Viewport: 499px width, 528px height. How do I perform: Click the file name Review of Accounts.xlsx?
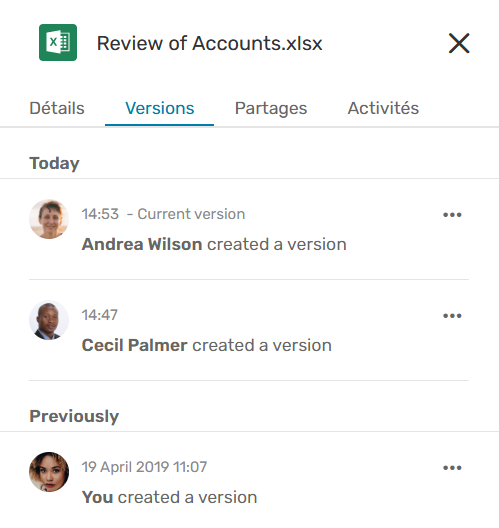tap(209, 43)
